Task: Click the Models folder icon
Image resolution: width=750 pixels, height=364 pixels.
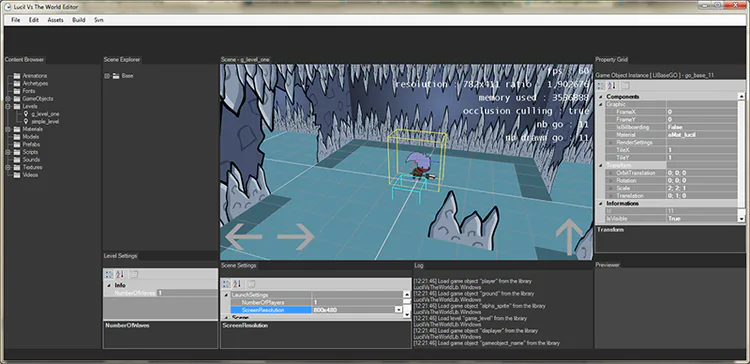Action: [17, 137]
